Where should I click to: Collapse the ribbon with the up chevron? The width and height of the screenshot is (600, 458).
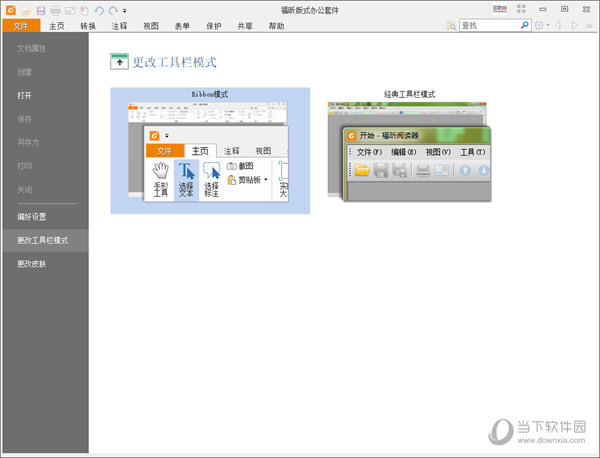[589, 26]
